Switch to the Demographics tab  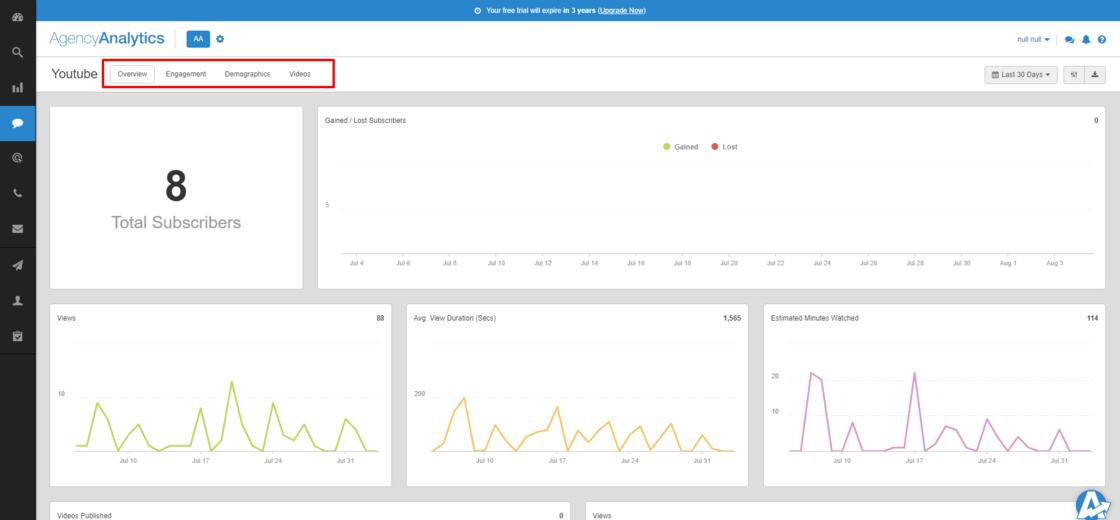pyautogui.click(x=247, y=74)
